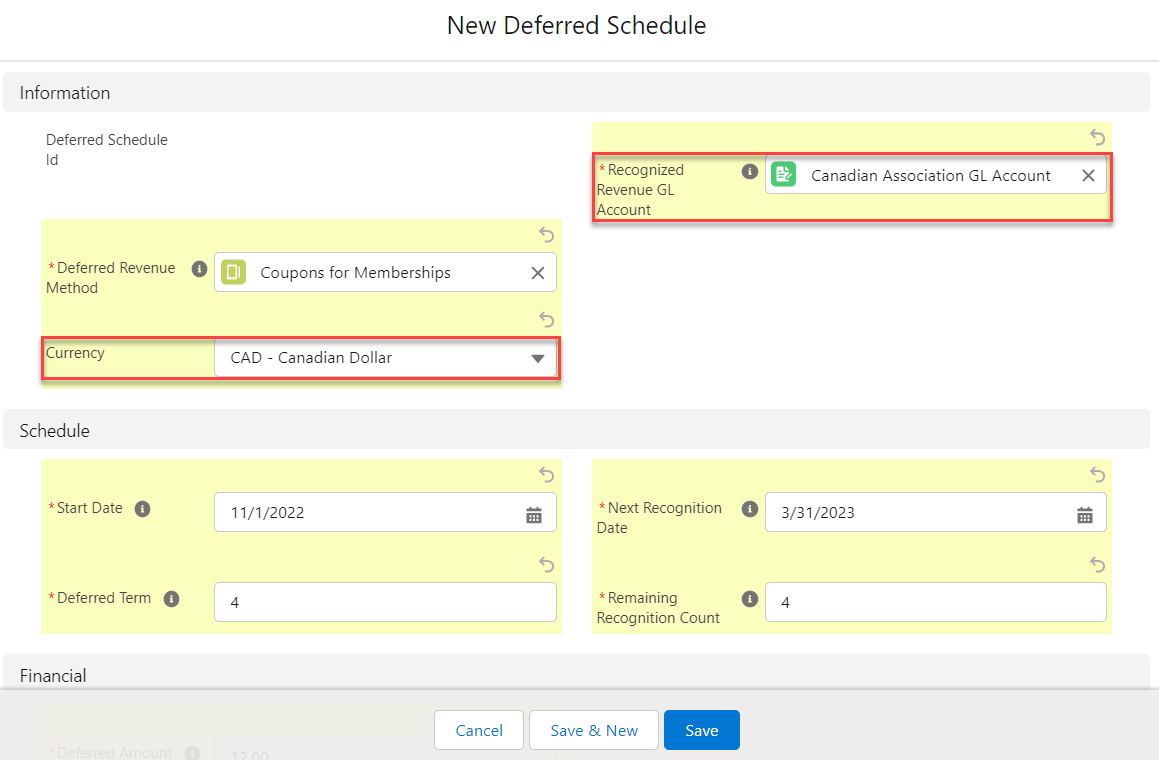Clear Canadian Association GL Account selection
1159x760 pixels.
[x=1088, y=176]
